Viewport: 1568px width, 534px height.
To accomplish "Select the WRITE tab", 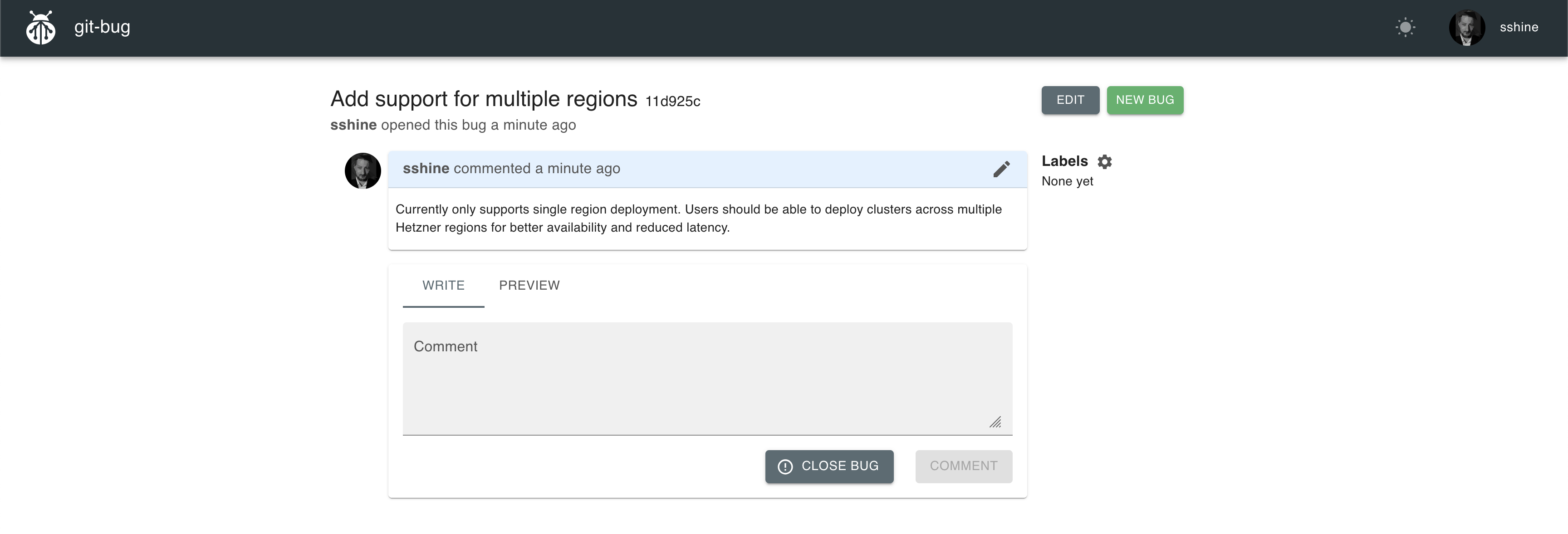I will tap(443, 285).
